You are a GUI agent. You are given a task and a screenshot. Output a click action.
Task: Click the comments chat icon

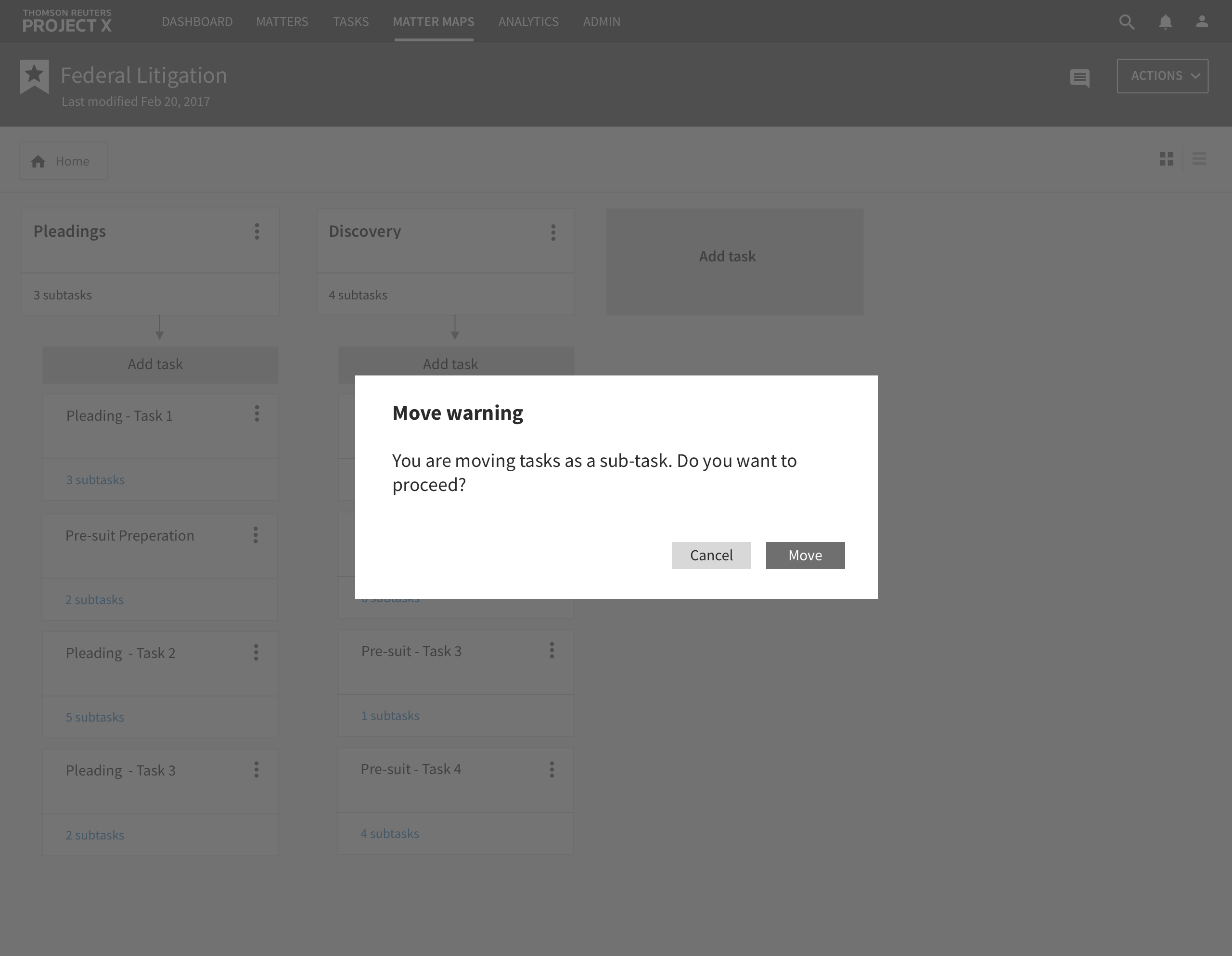(x=1079, y=78)
